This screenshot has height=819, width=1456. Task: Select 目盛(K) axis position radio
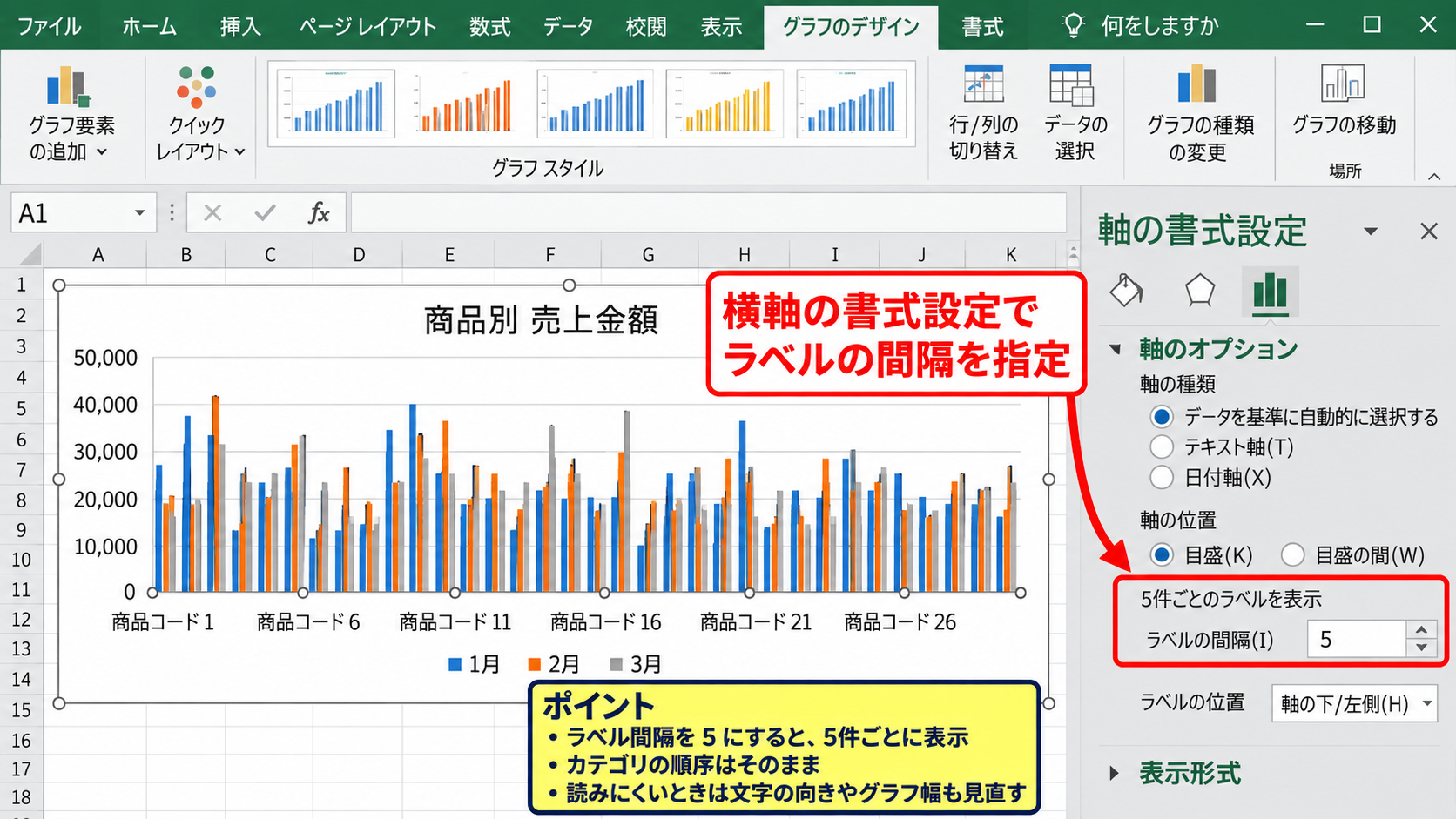coord(1162,554)
